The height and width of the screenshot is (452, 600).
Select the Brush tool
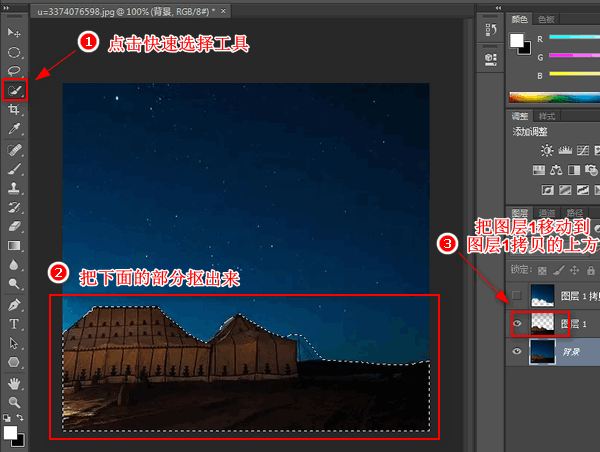14,169
